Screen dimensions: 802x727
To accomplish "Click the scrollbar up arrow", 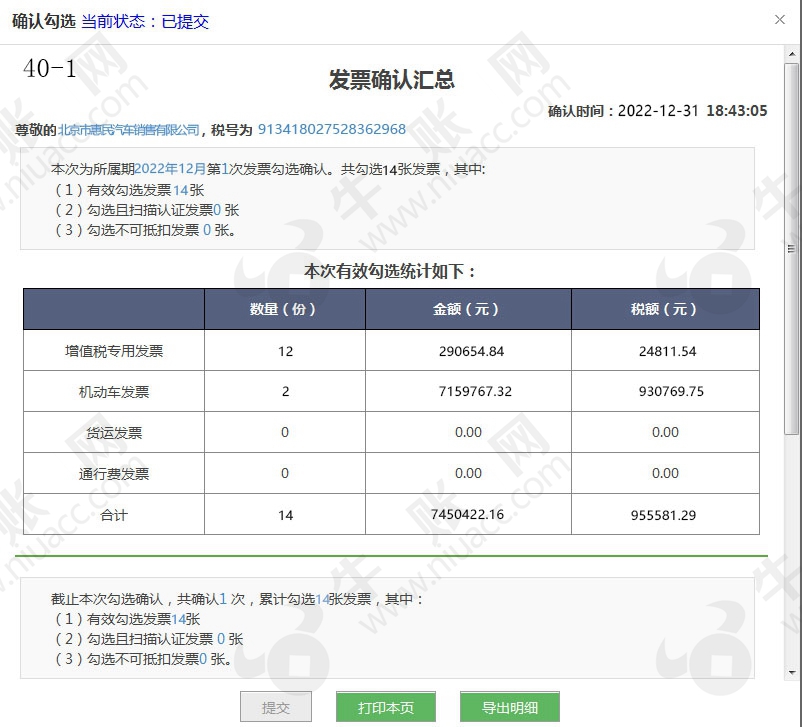I will [x=792, y=53].
